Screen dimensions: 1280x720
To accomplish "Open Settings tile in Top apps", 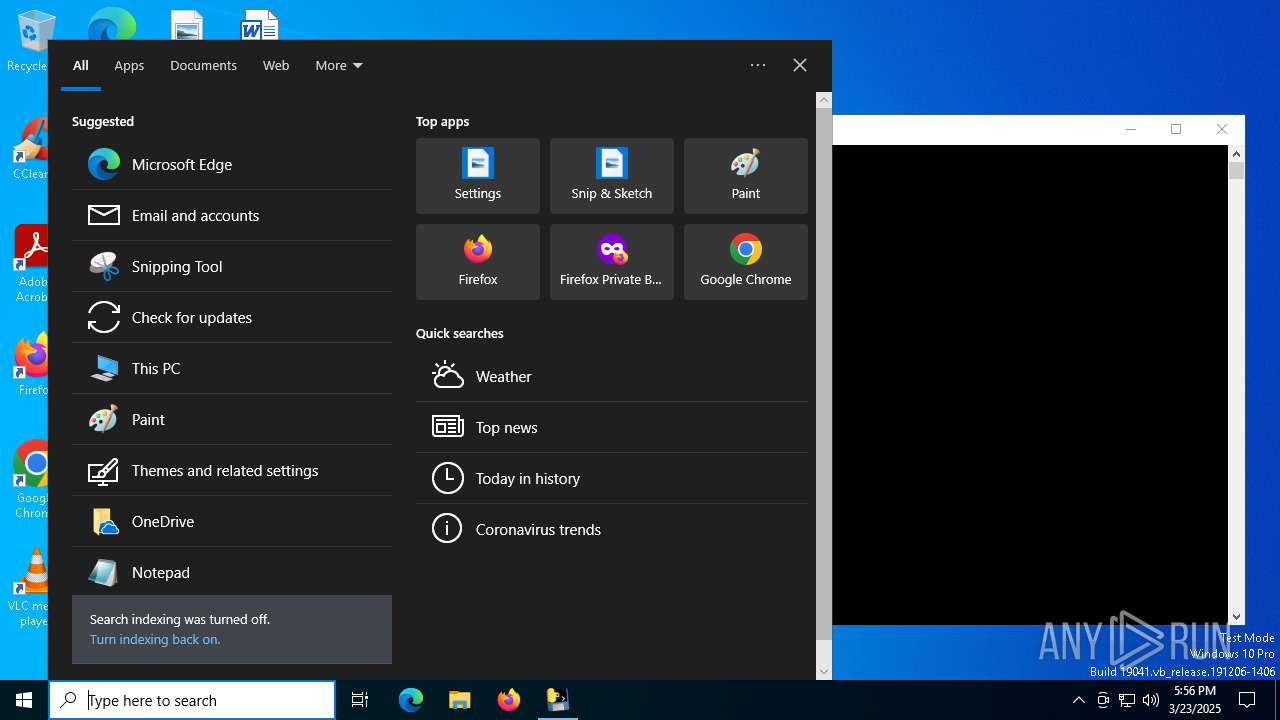I will [478, 176].
